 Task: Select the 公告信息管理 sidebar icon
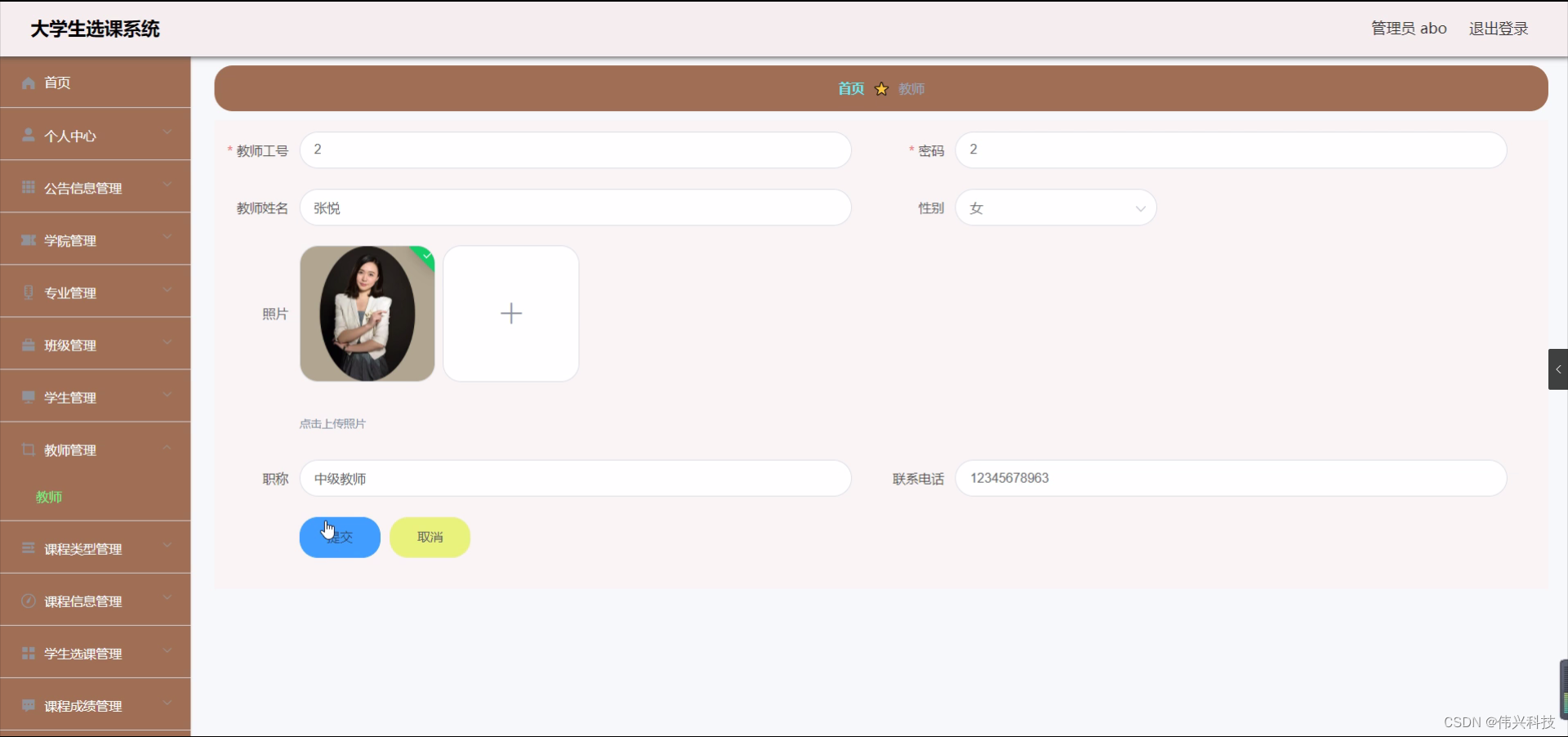(27, 188)
